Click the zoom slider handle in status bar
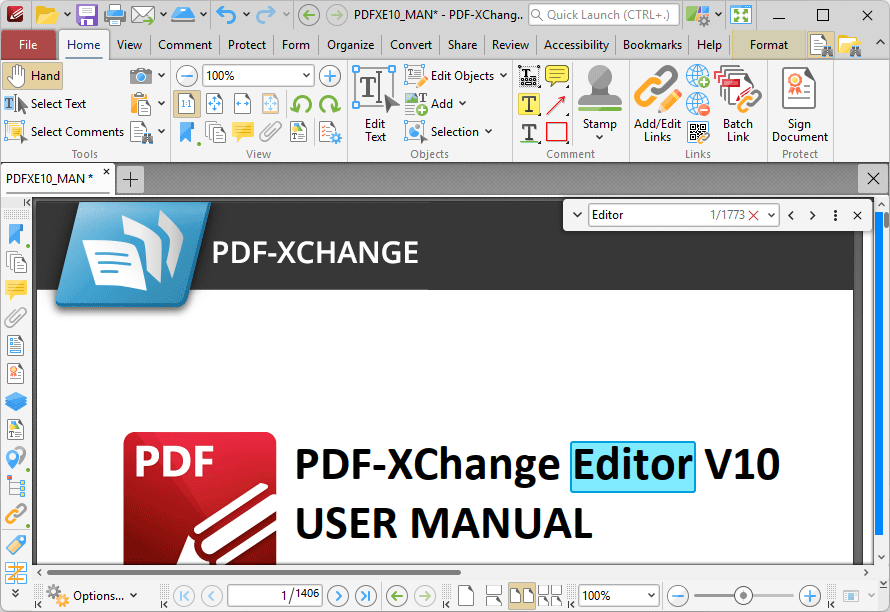The image size is (890, 612). (x=743, y=596)
